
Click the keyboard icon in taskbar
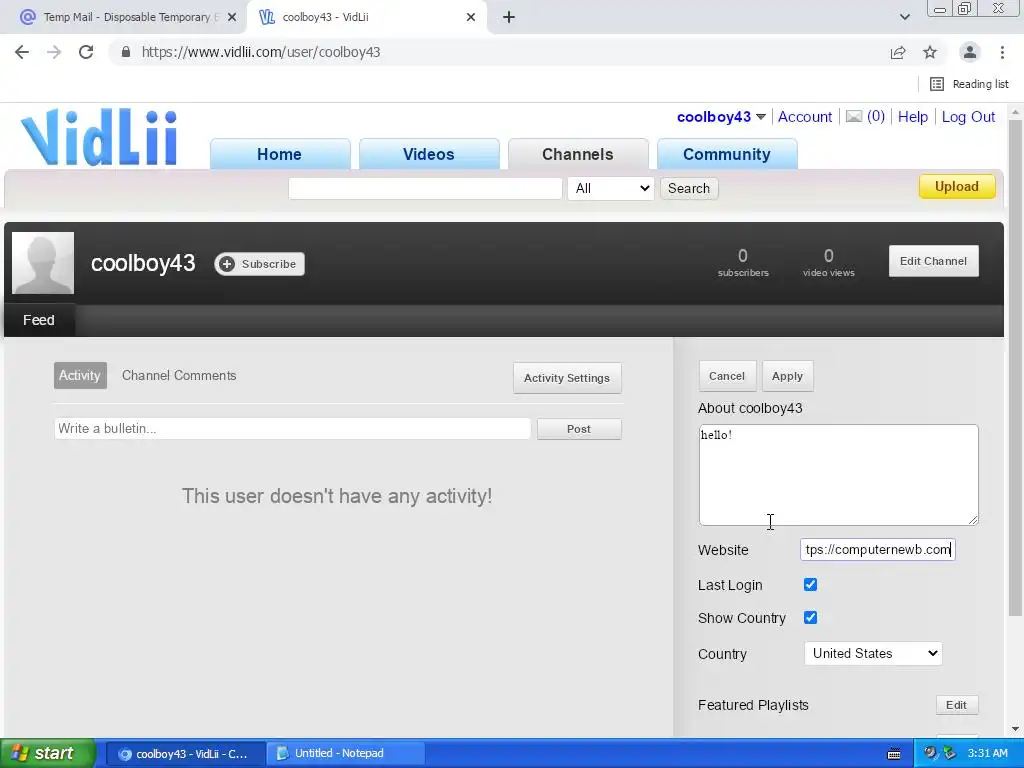[894, 754]
